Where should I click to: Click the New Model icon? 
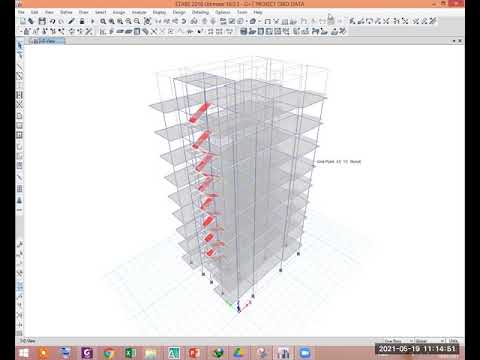coord(23,21)
